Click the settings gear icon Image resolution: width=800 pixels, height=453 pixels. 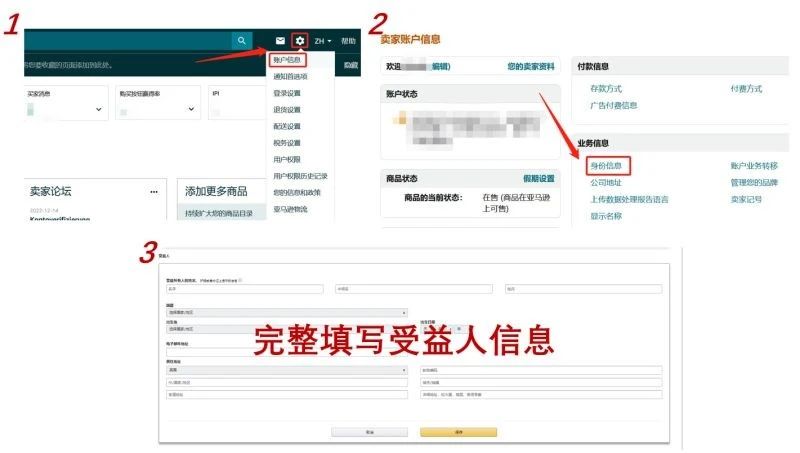300,41
